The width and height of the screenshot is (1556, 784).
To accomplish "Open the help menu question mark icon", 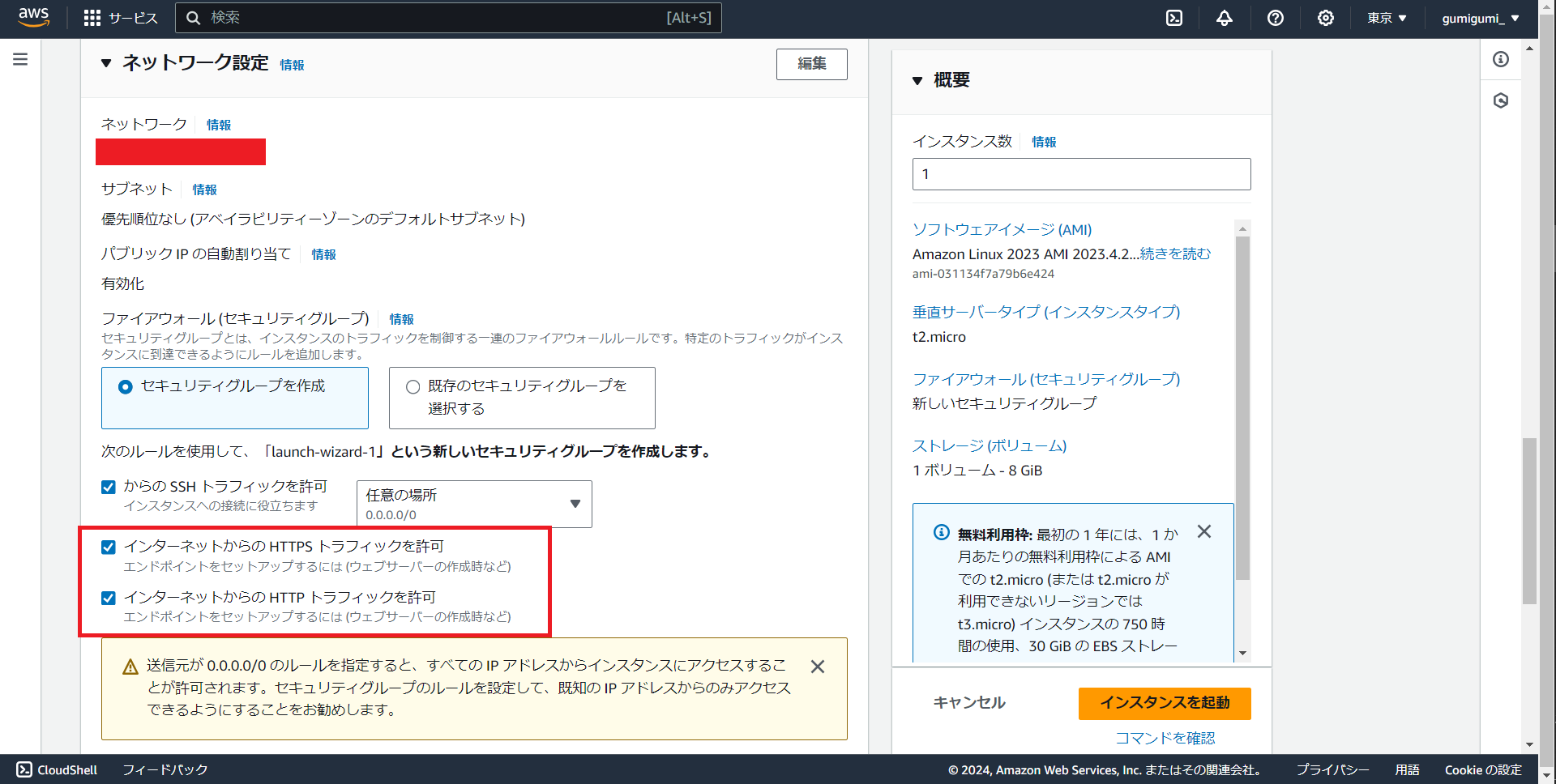I will (1275, 18).
